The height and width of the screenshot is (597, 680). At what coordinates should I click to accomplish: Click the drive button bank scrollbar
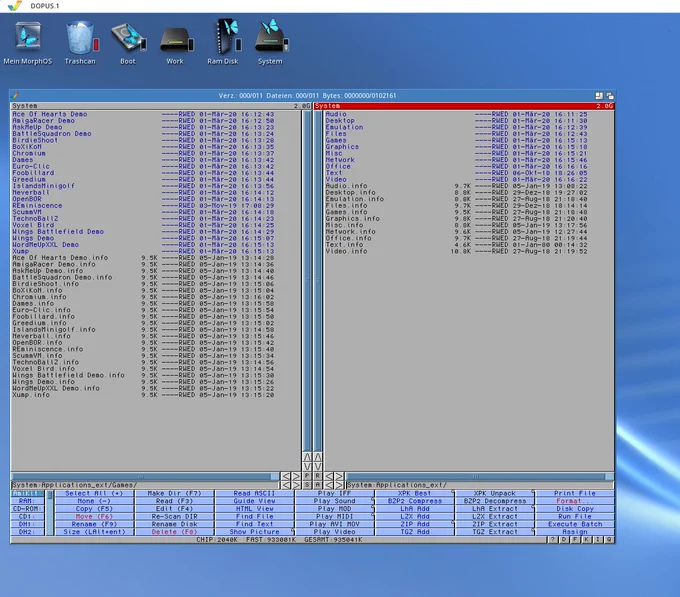49,513
